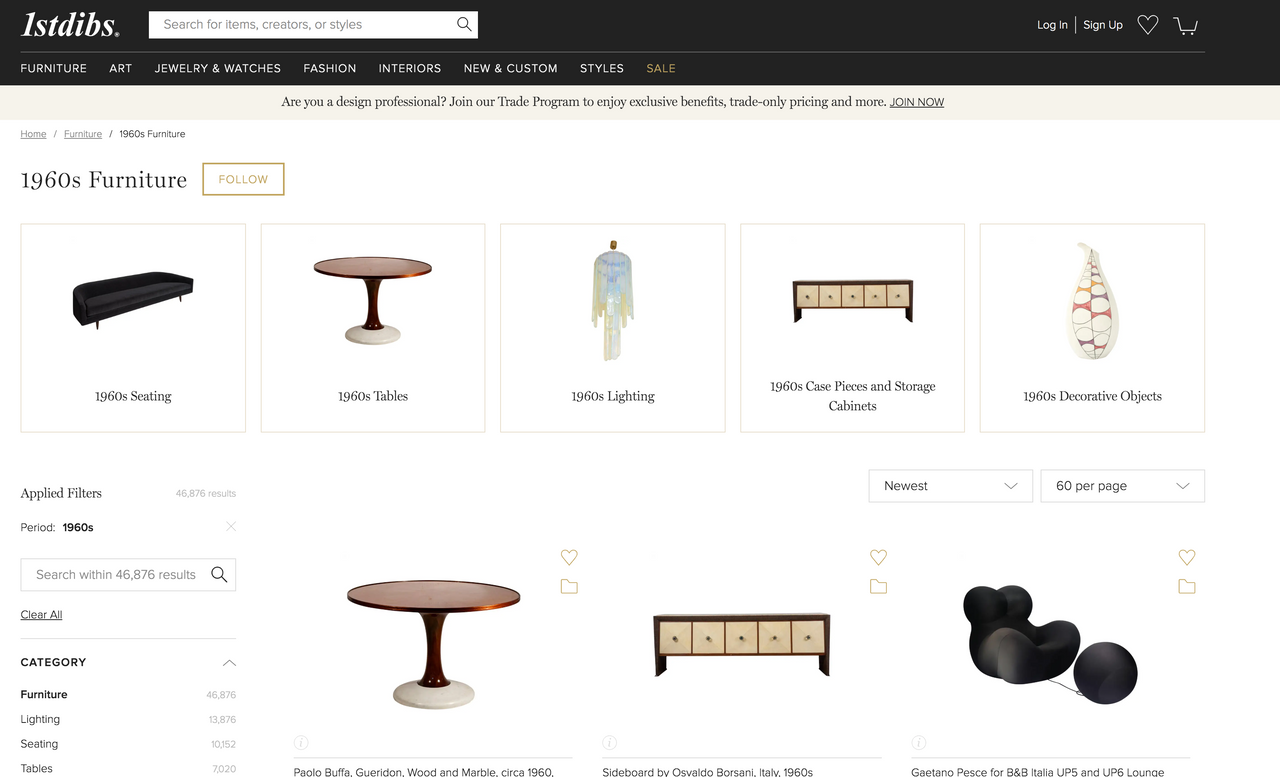Click the FOLLOW button

pos(243,179)
